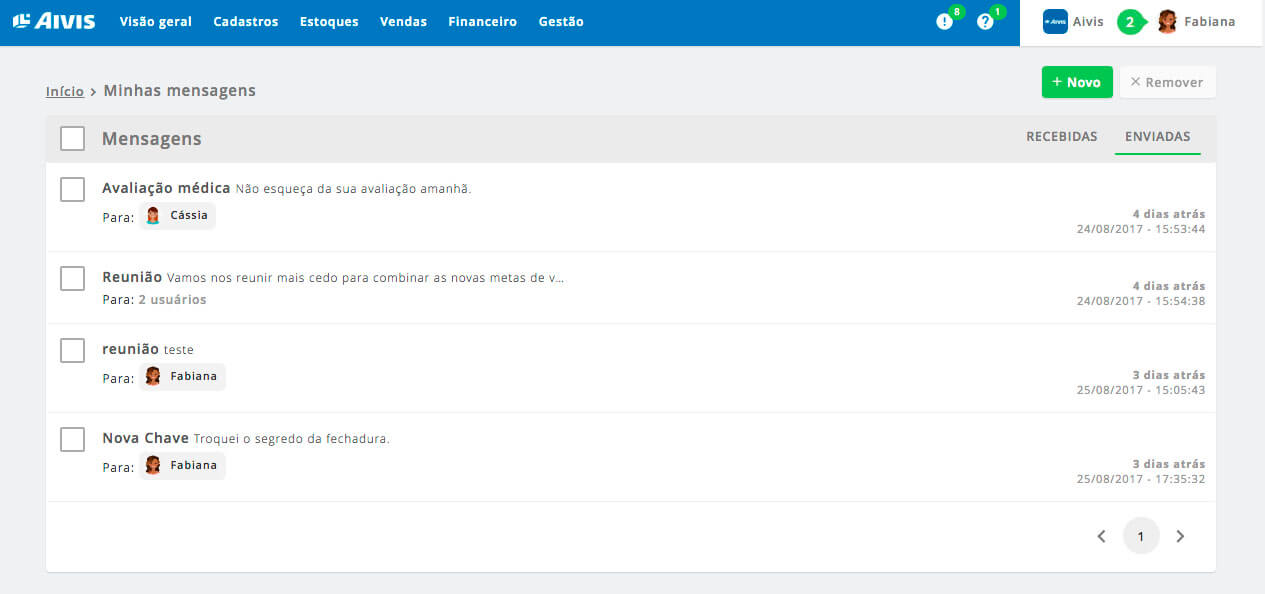This screenshot has width=1265, height=594.
Task: Go to next page arrow
Action: 1180,536
